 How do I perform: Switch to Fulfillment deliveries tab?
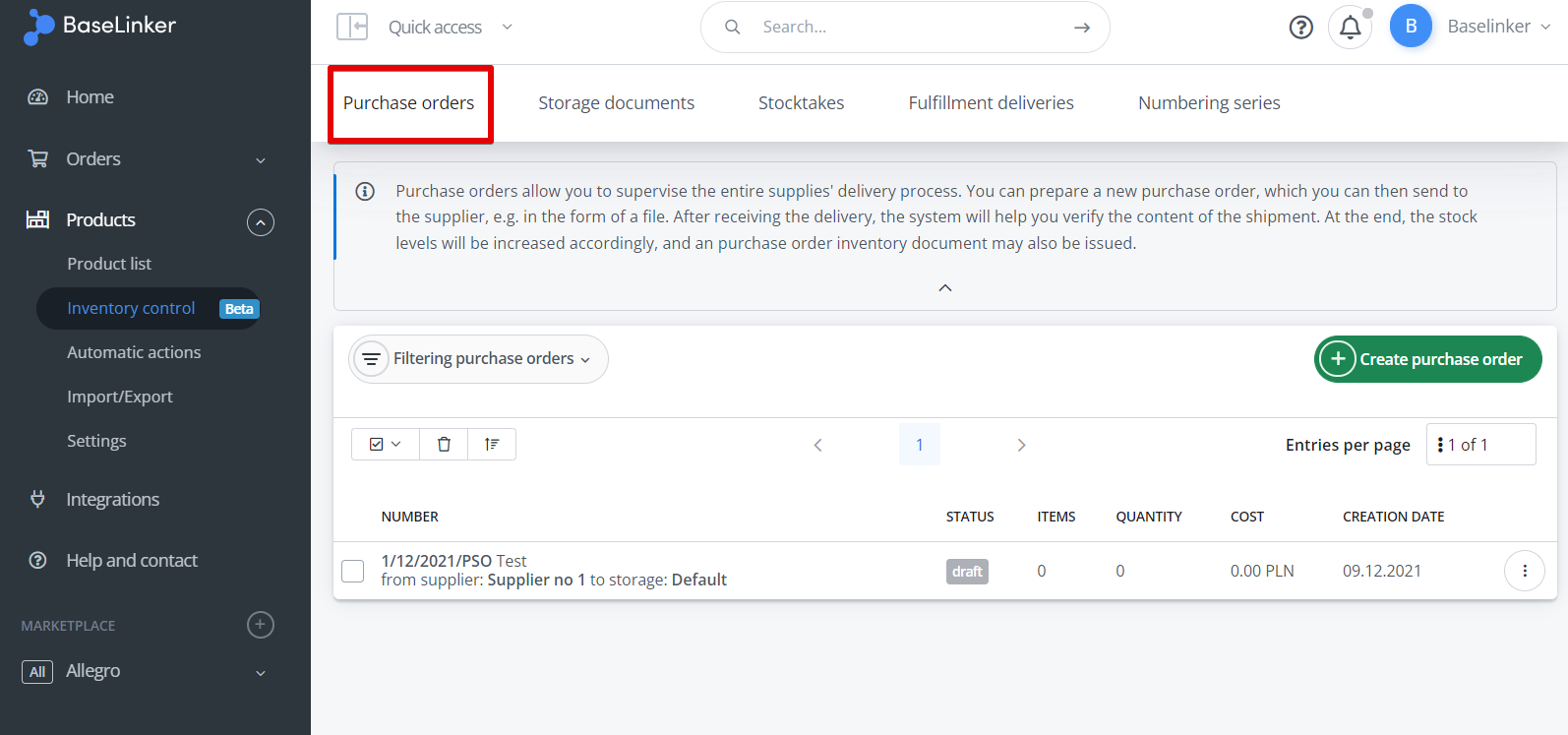(991, 103)
